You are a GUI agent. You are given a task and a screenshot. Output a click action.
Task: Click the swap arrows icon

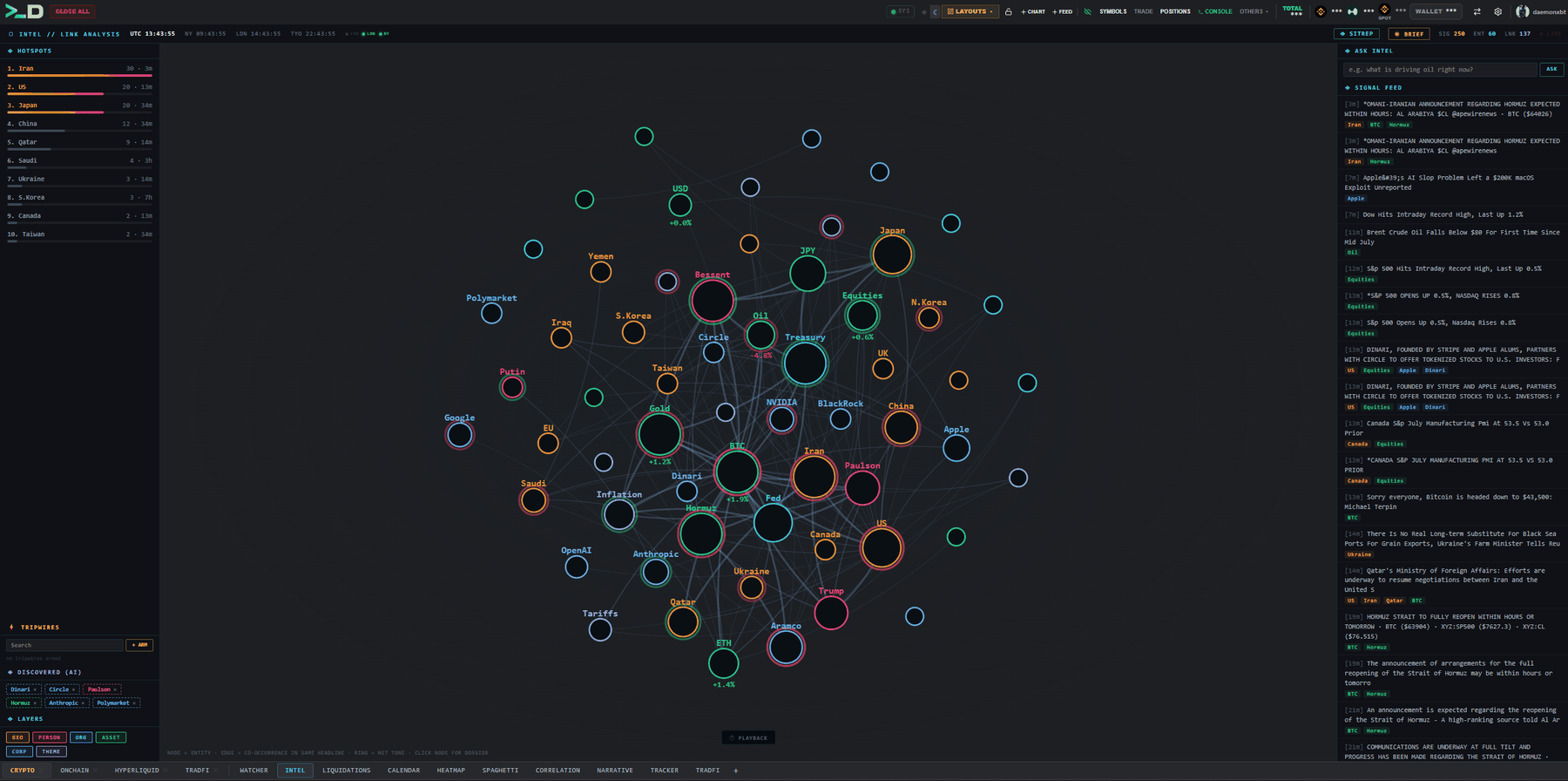(x=1477, y=11)
